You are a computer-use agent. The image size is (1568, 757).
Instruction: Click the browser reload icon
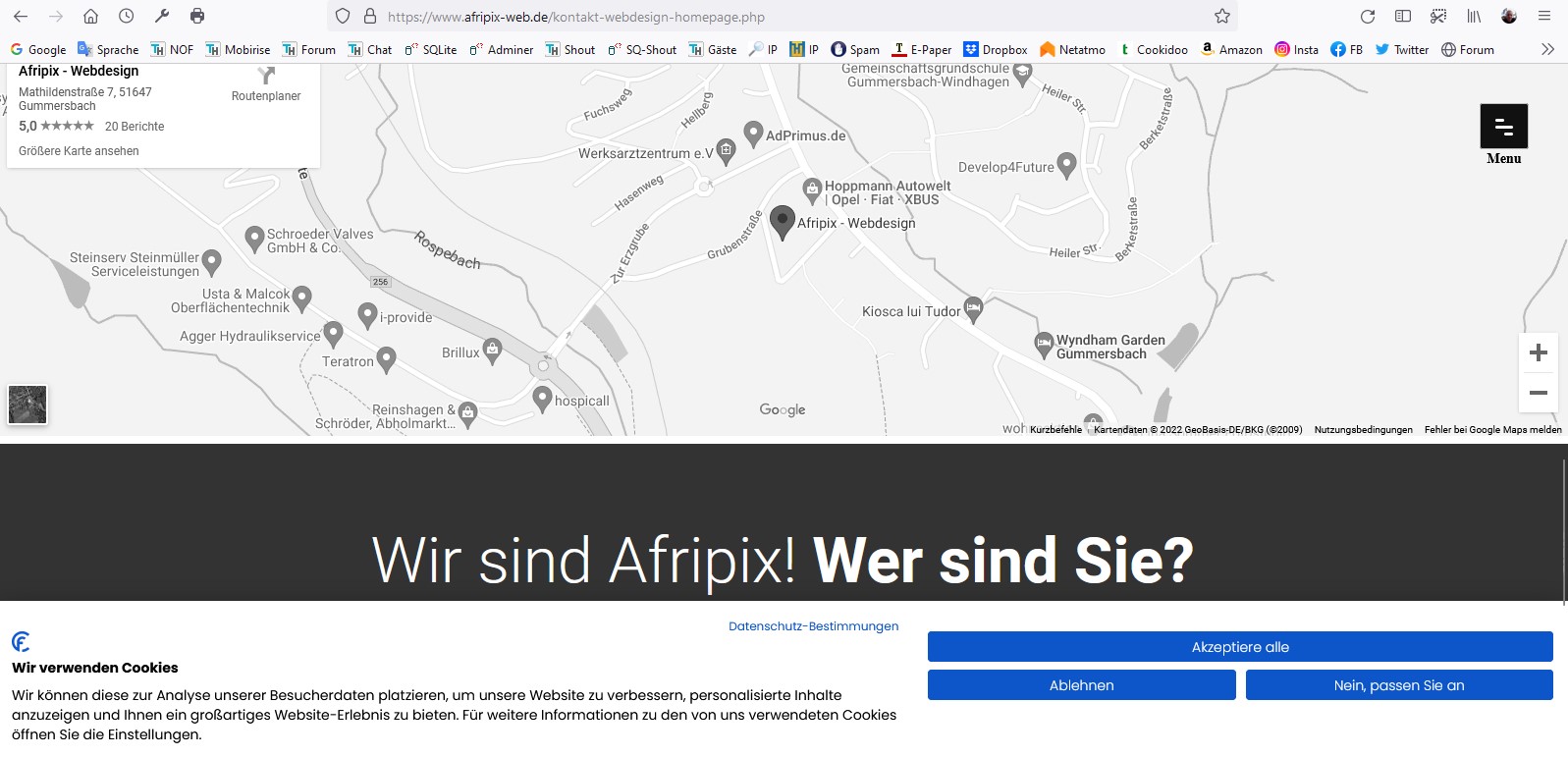(x=1367, y=17)
